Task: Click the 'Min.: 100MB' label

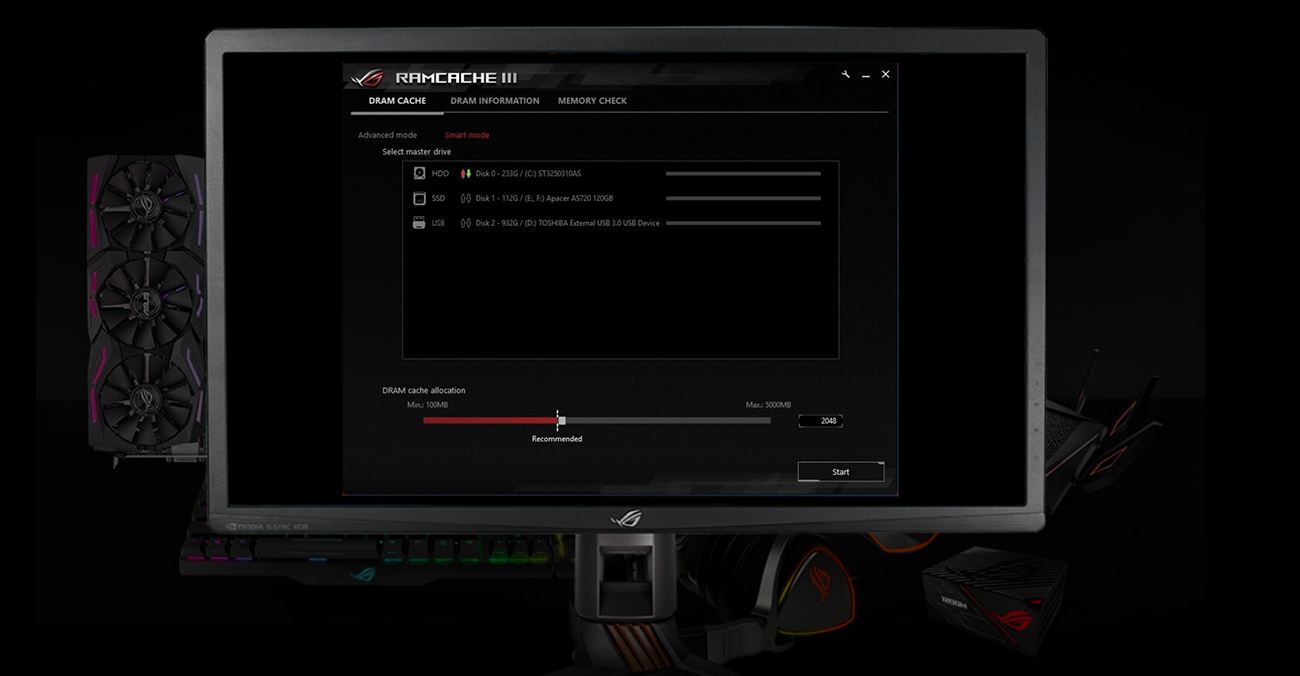Action: (428, 405)
